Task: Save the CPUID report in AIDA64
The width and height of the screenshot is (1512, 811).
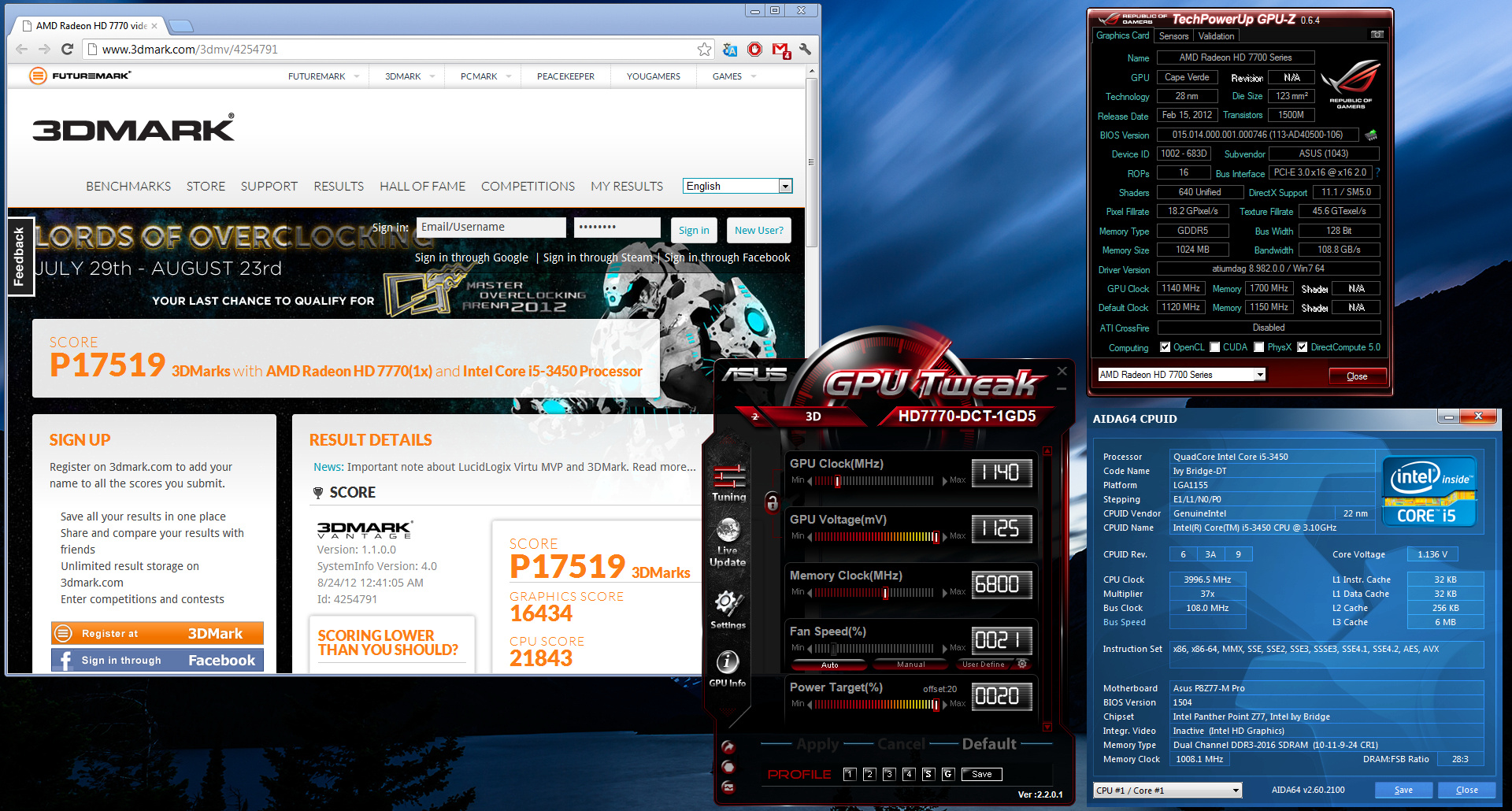Action: click(1403, 790)
